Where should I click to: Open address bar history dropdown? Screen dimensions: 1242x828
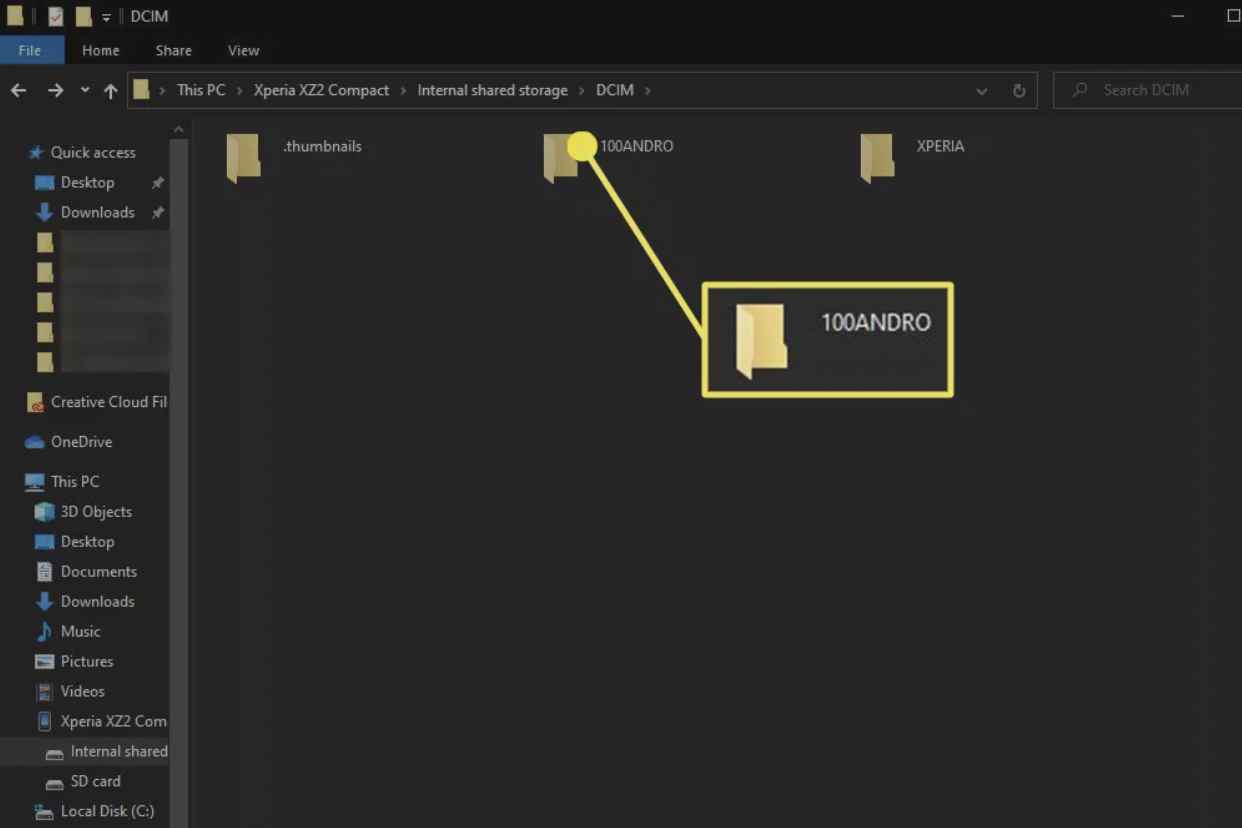(982, 90)
